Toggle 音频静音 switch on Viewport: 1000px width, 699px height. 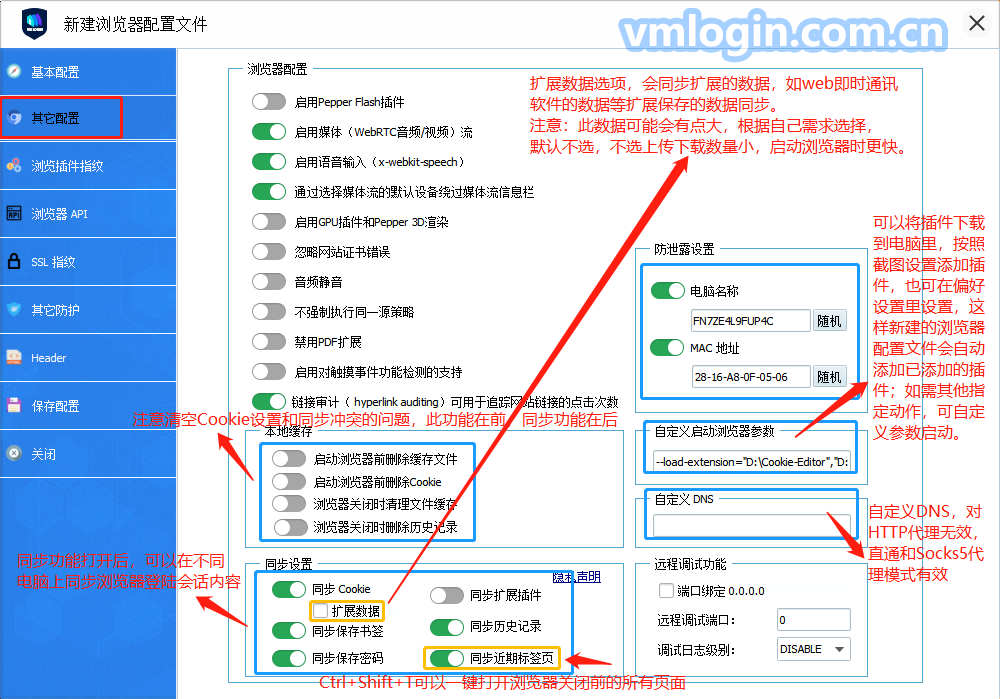pos(269,282)
